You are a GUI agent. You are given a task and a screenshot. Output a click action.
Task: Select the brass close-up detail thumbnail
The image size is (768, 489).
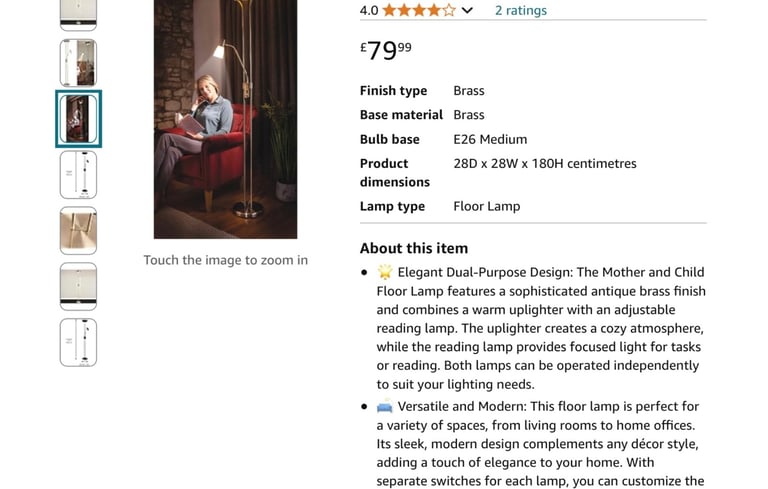tap(78, 231)
